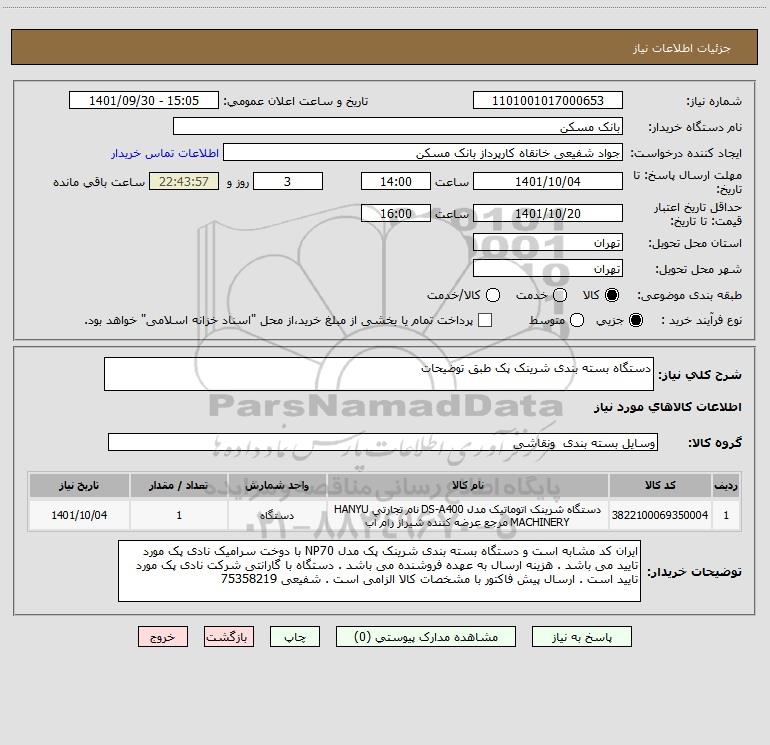Screen dimensions: 770x745
Task: Choose متوسط purchase process type
Action: 577,320
